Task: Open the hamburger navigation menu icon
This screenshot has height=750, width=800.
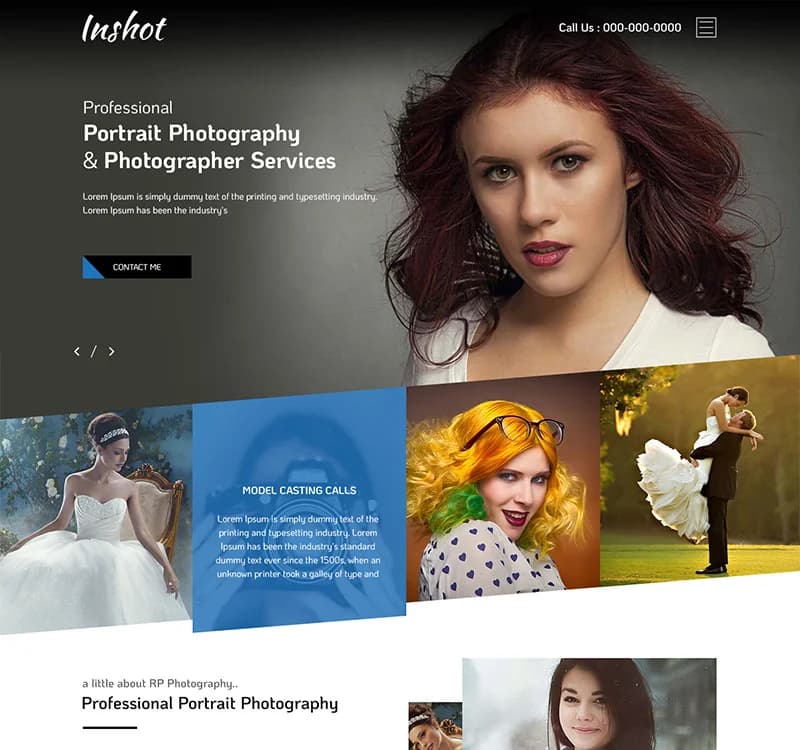Action: [707, 27]
